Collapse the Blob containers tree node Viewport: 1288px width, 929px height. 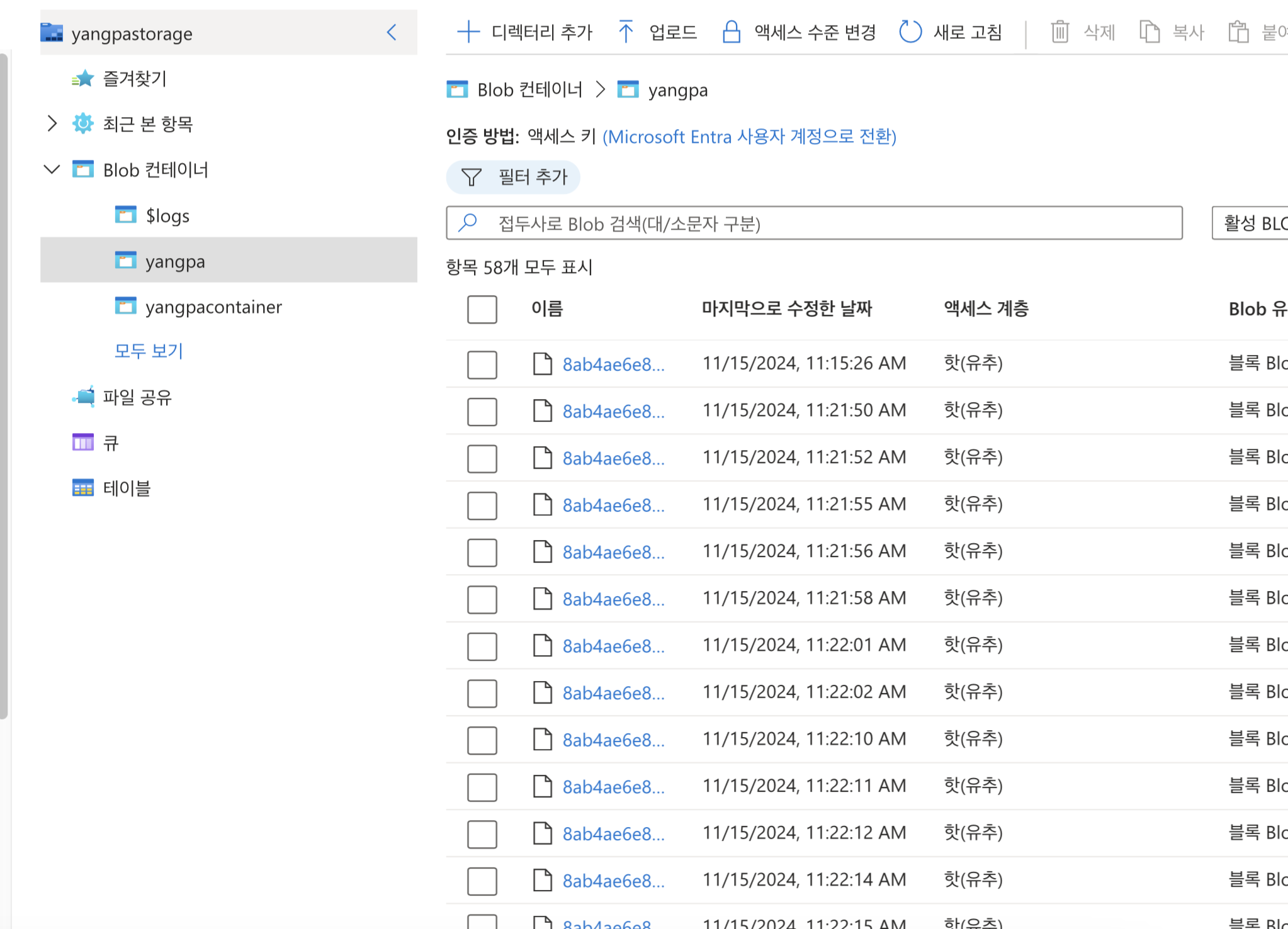[52, 169]
